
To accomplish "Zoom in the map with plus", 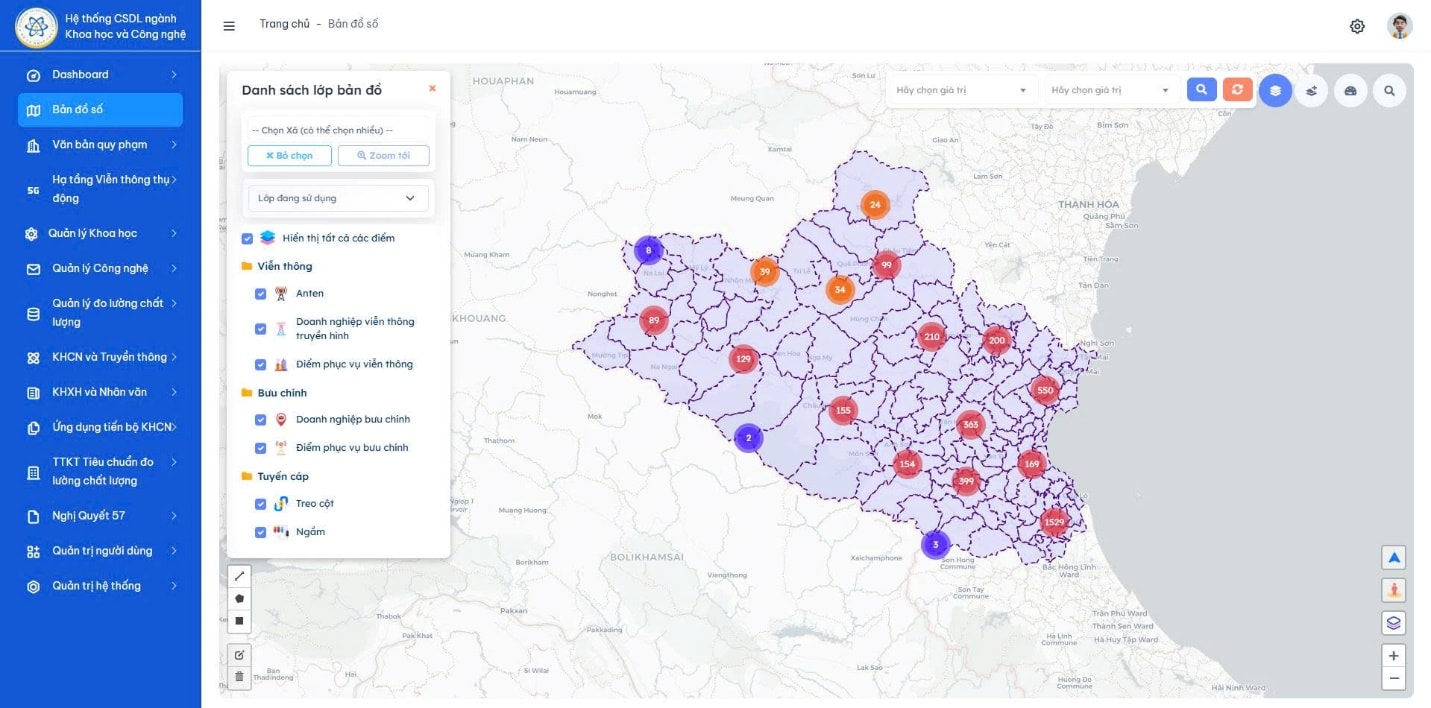I will [1394, 655].
